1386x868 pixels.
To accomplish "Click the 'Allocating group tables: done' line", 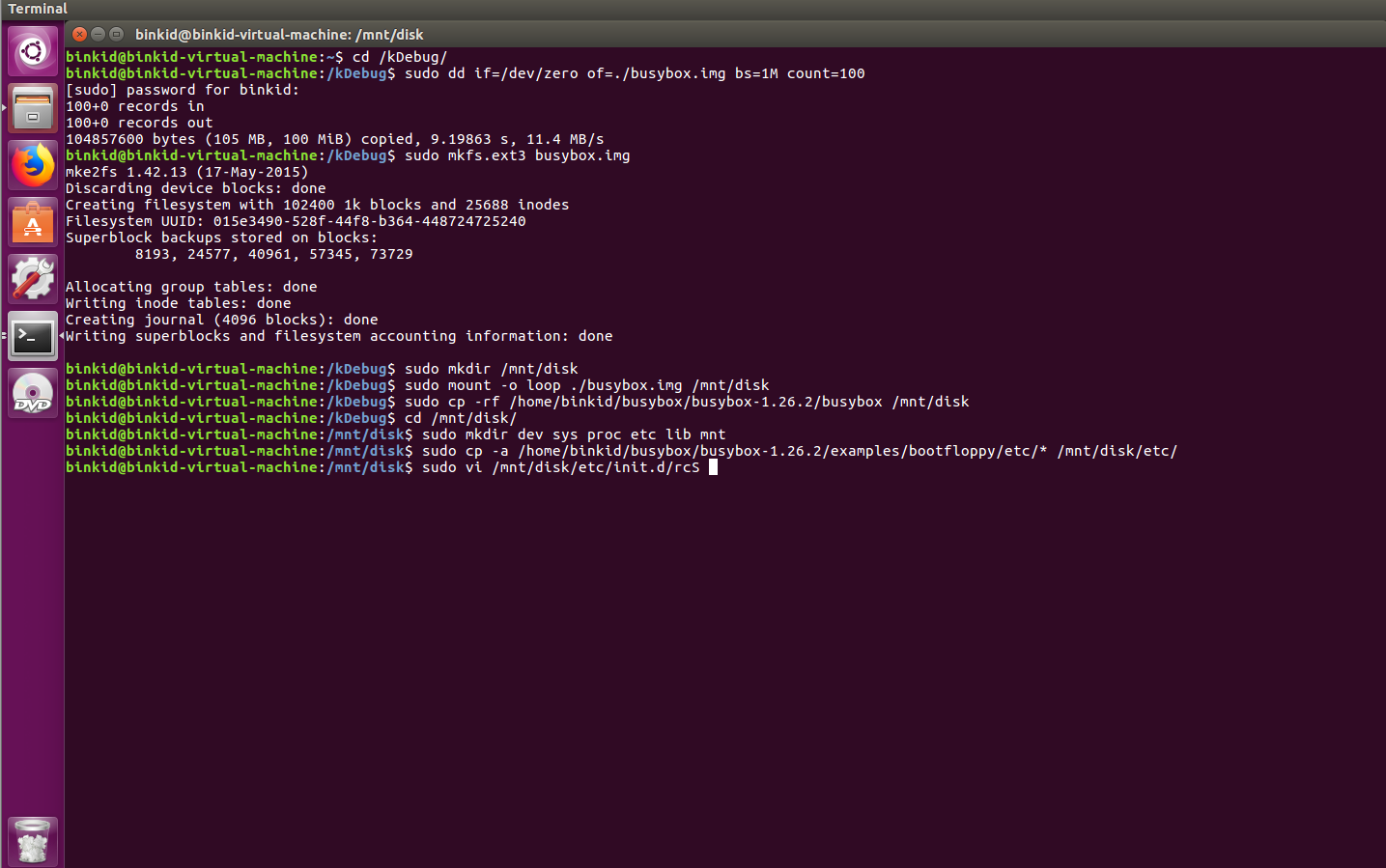I will (x=191, y=287).
